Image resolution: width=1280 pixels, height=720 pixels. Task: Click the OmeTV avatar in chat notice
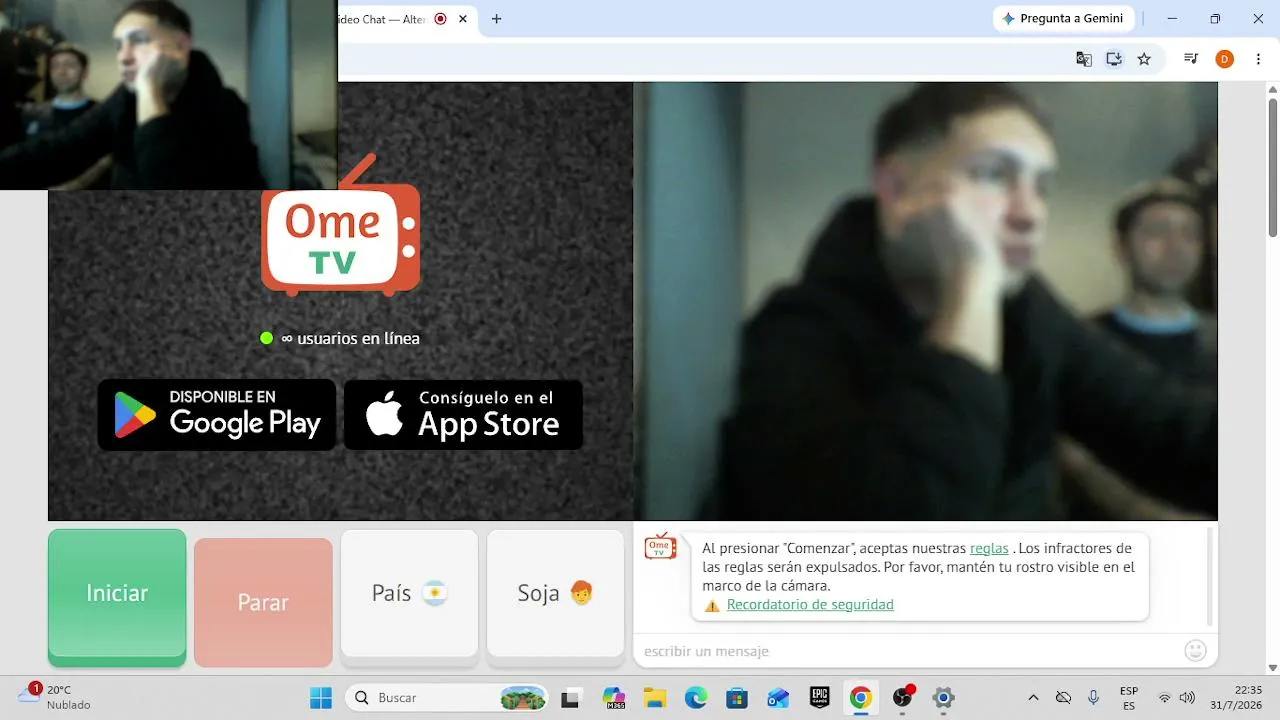[660, 546]
